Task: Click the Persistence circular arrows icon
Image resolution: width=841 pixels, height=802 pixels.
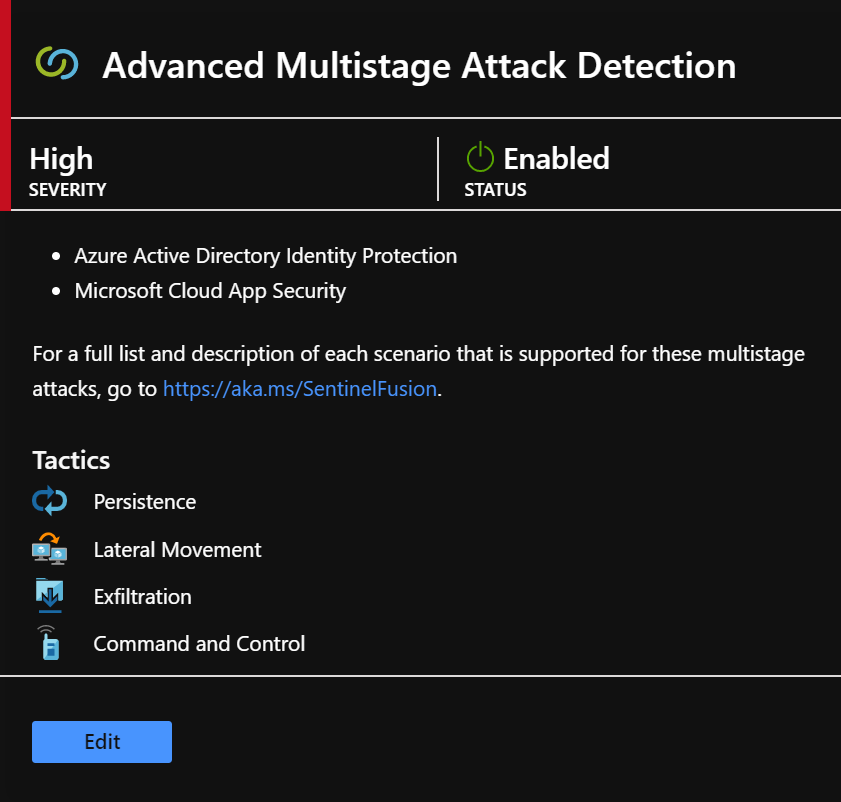Action: (x=49, y=500)
